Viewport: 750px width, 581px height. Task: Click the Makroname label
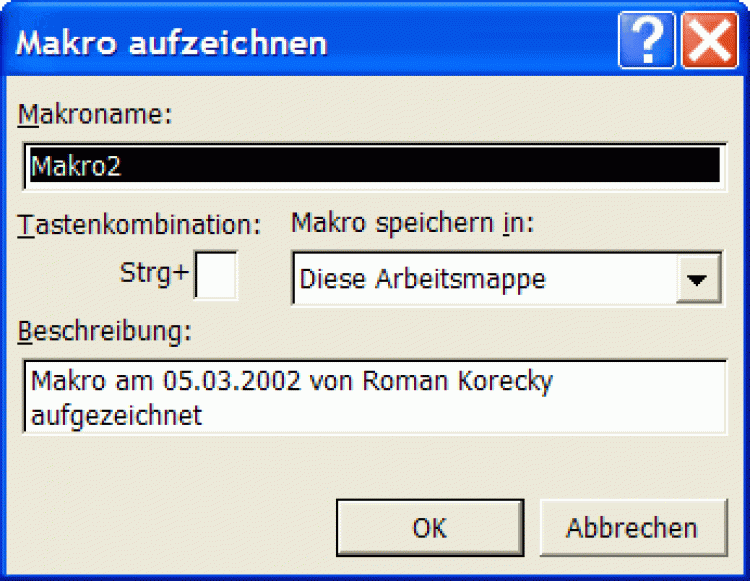[96, 114]
